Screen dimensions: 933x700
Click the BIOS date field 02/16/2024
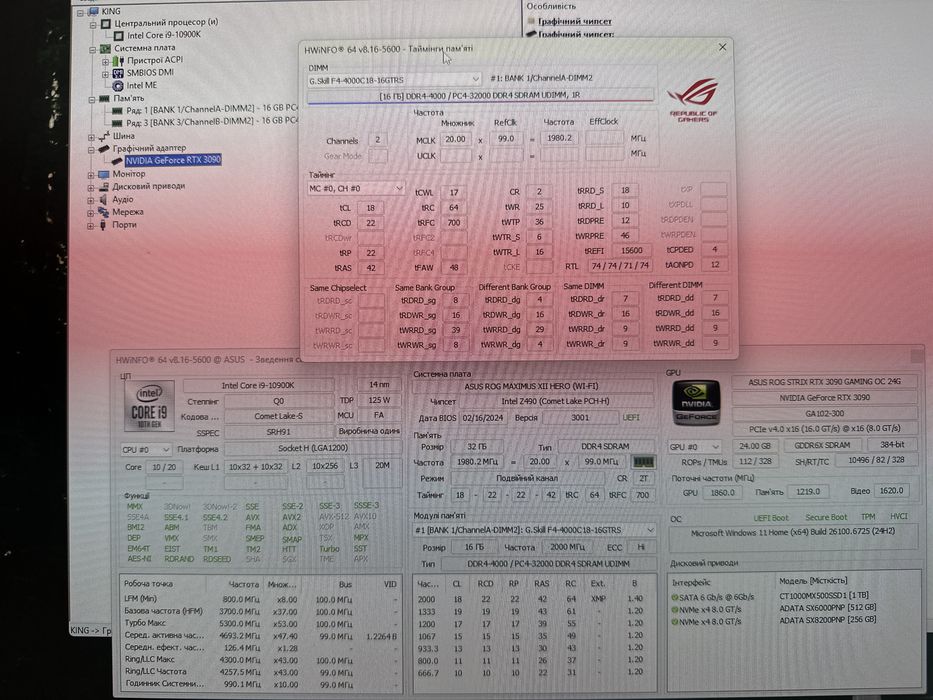482,418
